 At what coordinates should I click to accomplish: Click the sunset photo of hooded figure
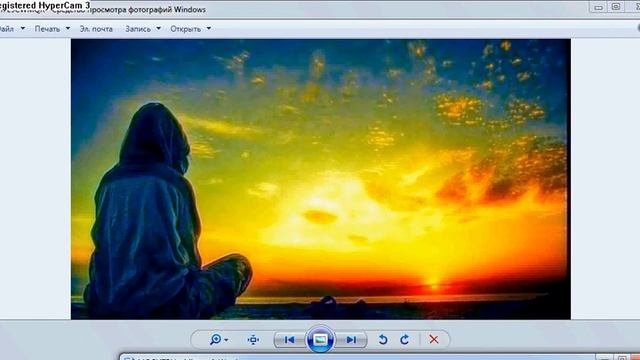(321, 179)
